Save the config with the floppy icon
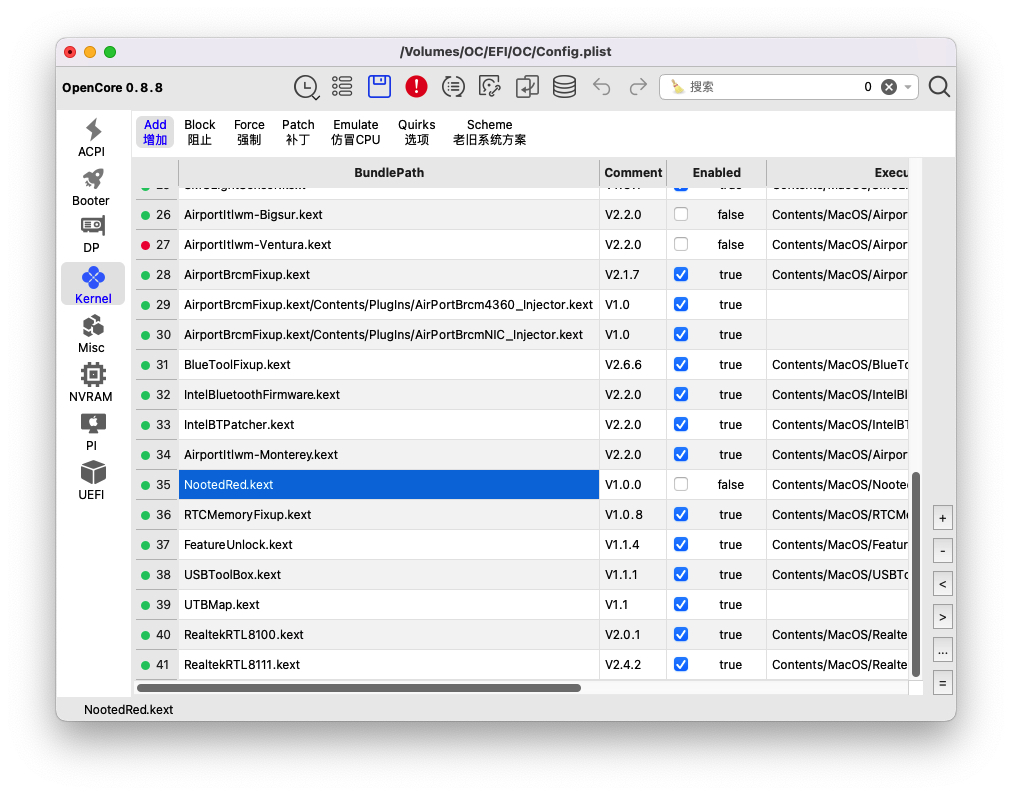Viewport: 1012px width, 795px height. tap(380, 86)
